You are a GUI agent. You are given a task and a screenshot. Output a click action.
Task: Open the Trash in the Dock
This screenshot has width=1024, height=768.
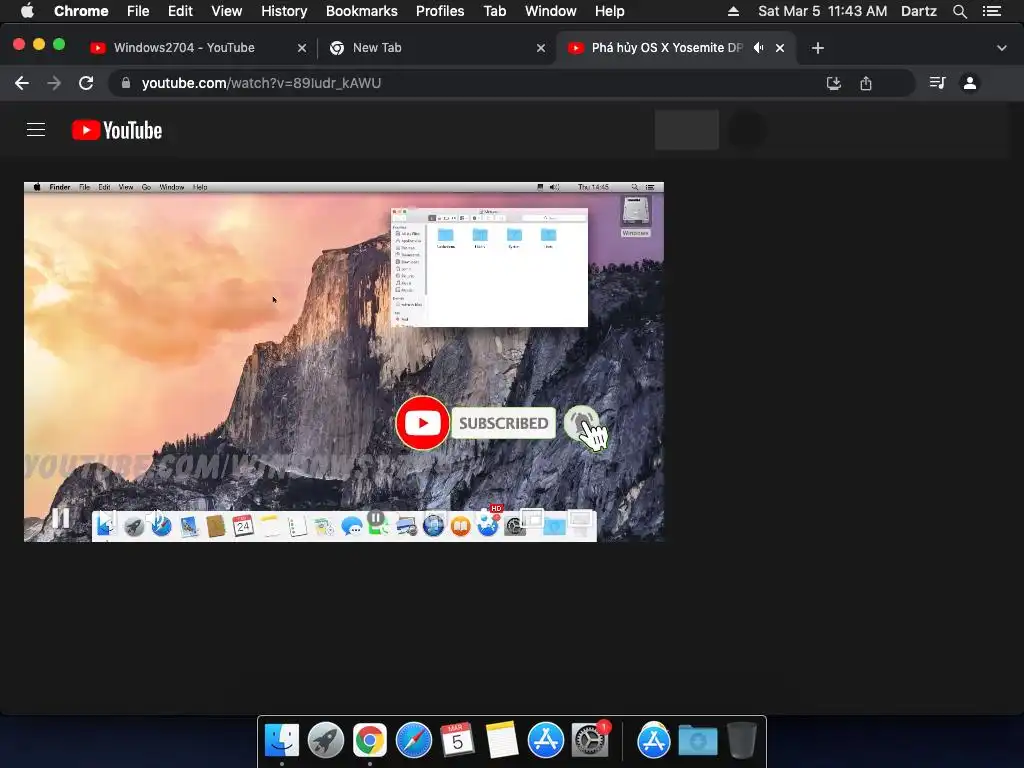click(742, 741)
